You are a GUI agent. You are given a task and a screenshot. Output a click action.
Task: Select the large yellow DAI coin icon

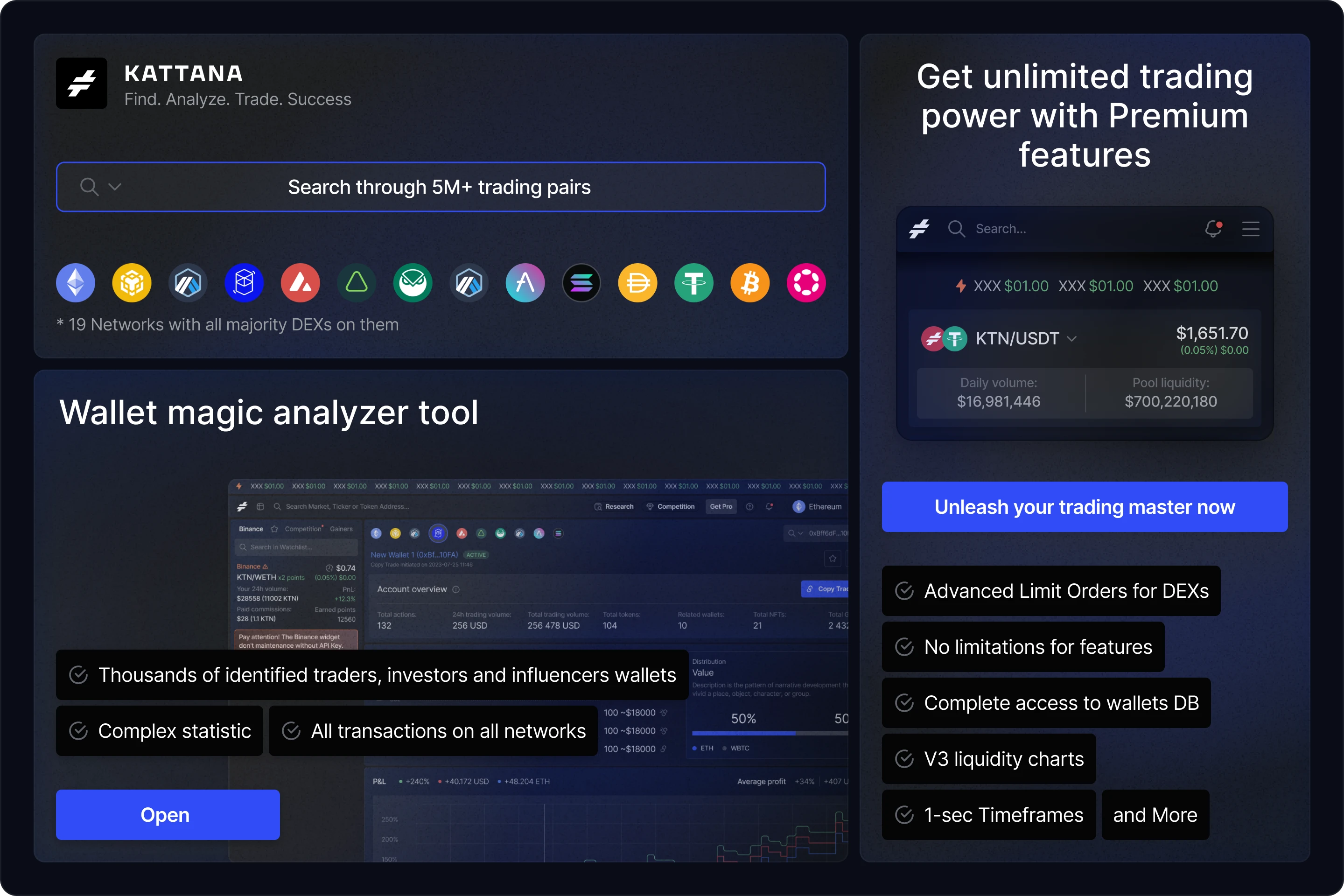638,283
